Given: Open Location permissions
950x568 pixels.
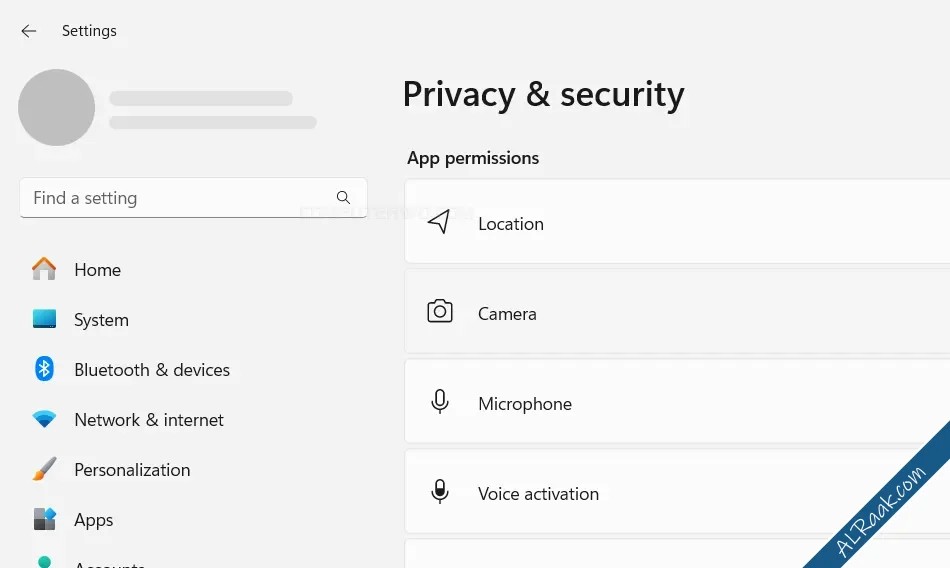Looking at the screenshot, I should [x=677, y=221].
